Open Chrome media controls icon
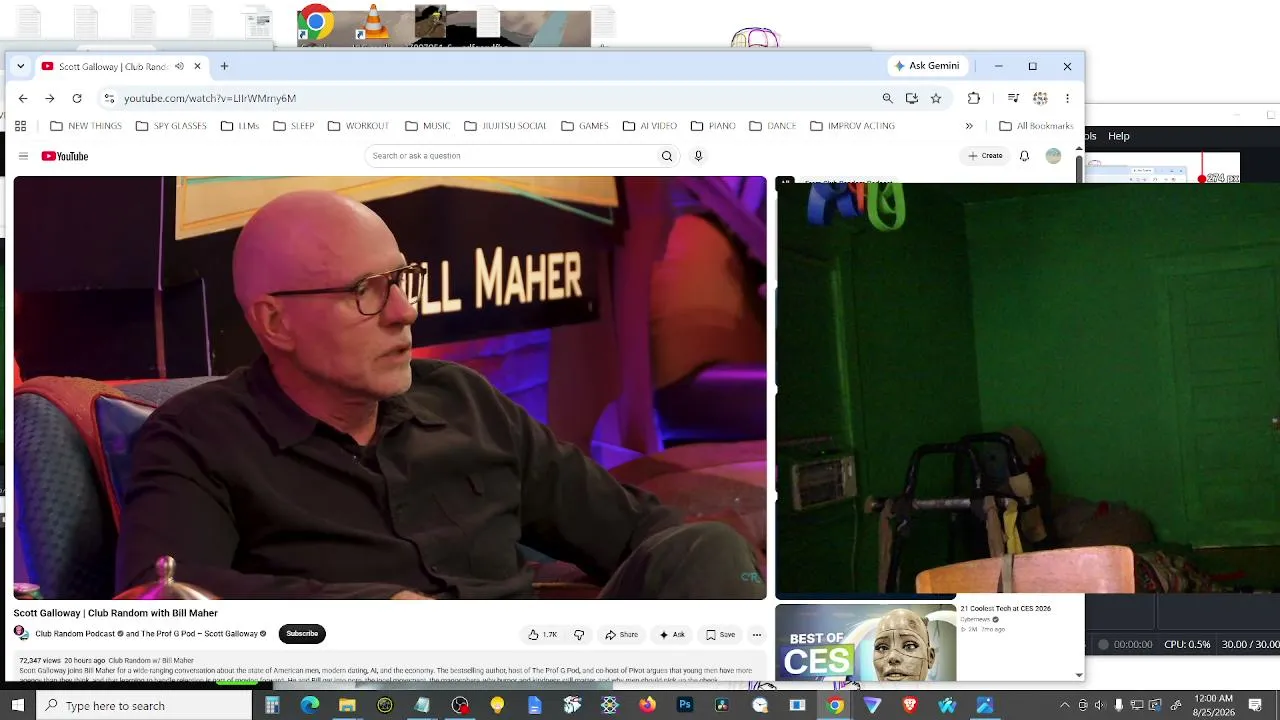This screenshot has width=1280, height=720. 1013,98
